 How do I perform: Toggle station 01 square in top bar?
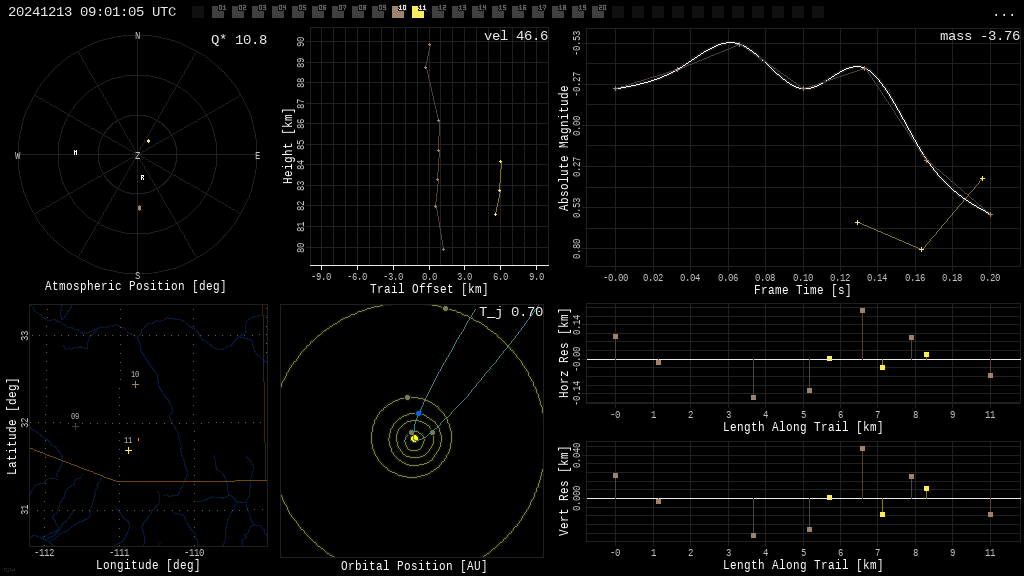[218, 12]
